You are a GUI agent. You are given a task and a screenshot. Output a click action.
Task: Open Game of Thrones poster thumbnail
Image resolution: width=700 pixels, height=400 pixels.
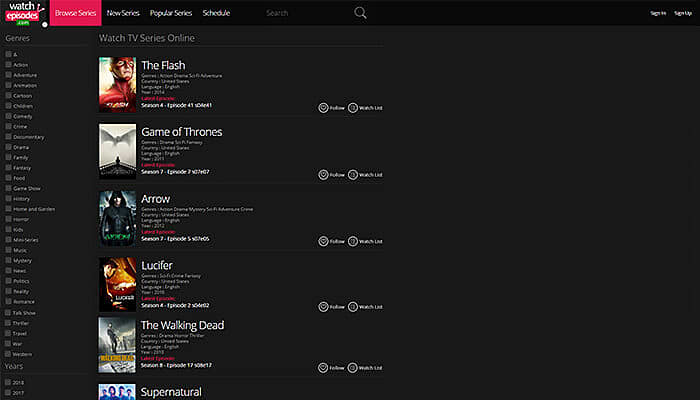pos(117,151)
